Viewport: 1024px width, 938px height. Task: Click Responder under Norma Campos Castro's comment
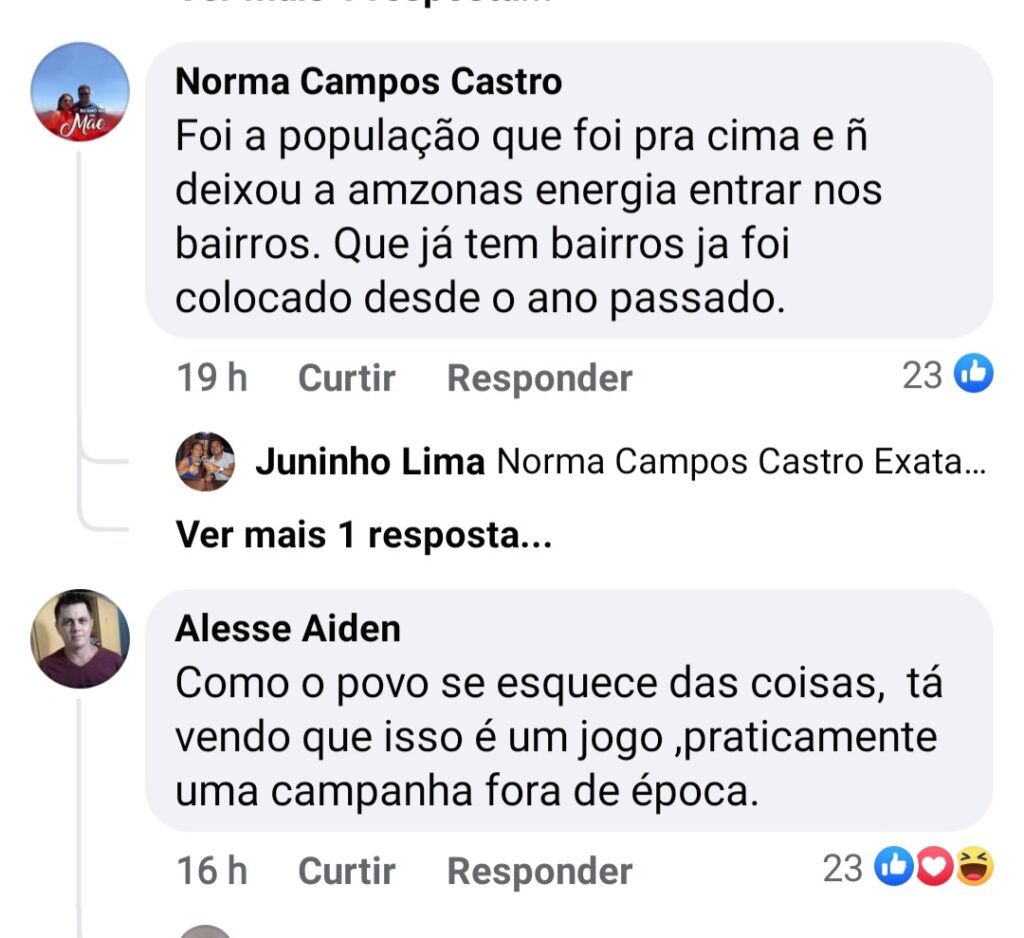[x=539, y=378]
